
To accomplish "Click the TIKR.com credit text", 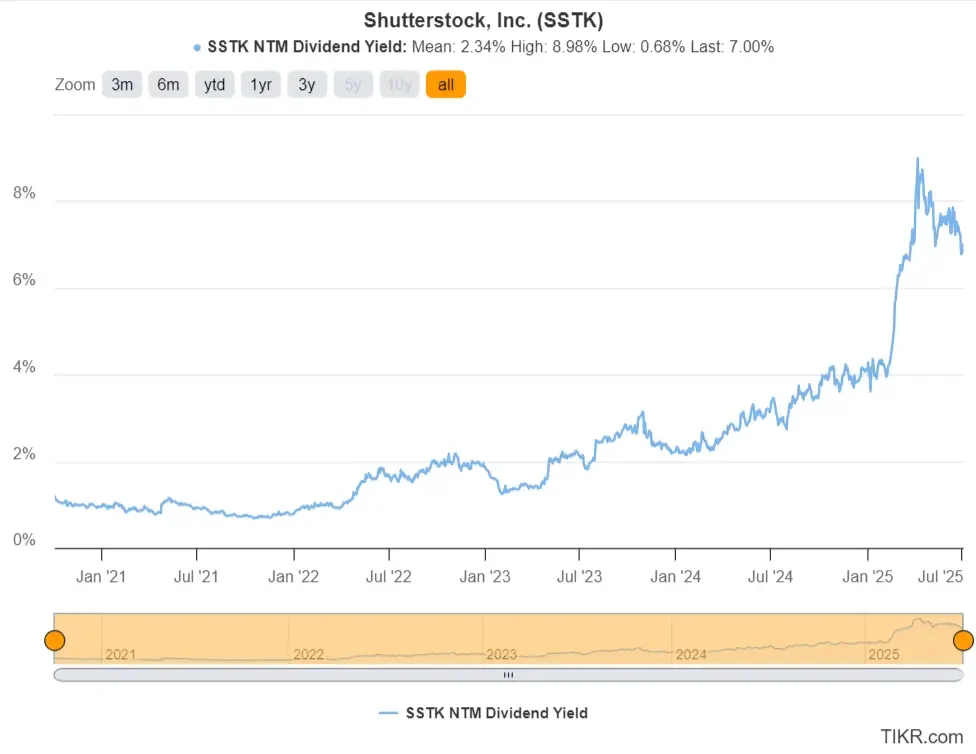I will click(x=922, y=737).
